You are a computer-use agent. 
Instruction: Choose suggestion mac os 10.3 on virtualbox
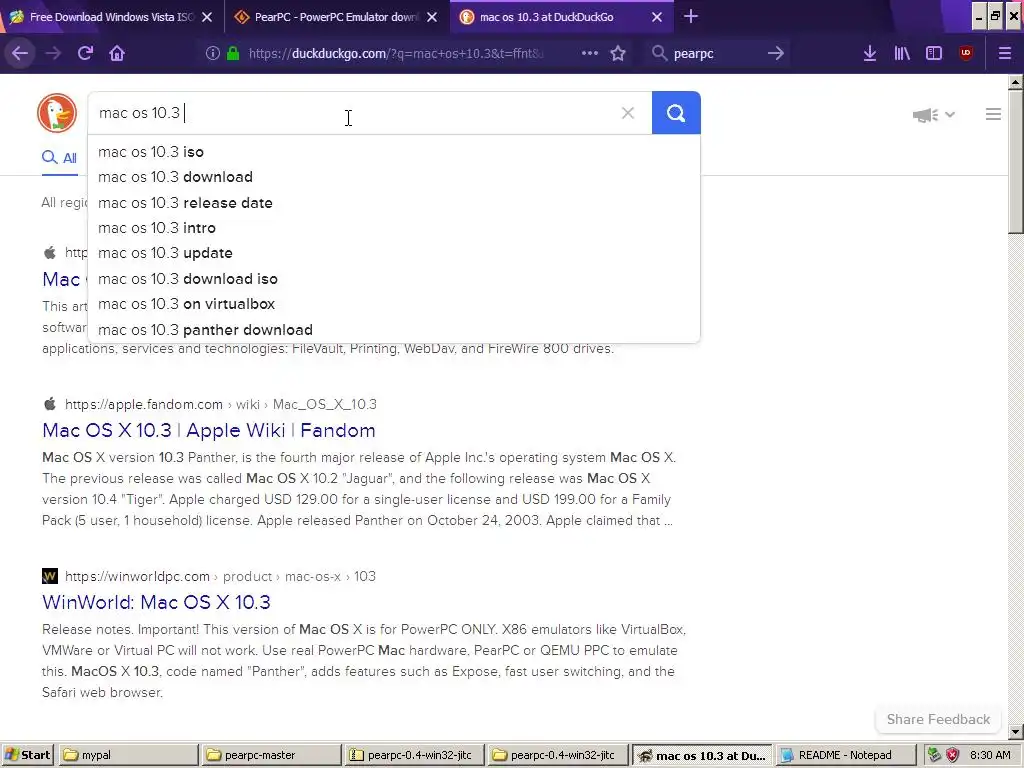[394, 304]
